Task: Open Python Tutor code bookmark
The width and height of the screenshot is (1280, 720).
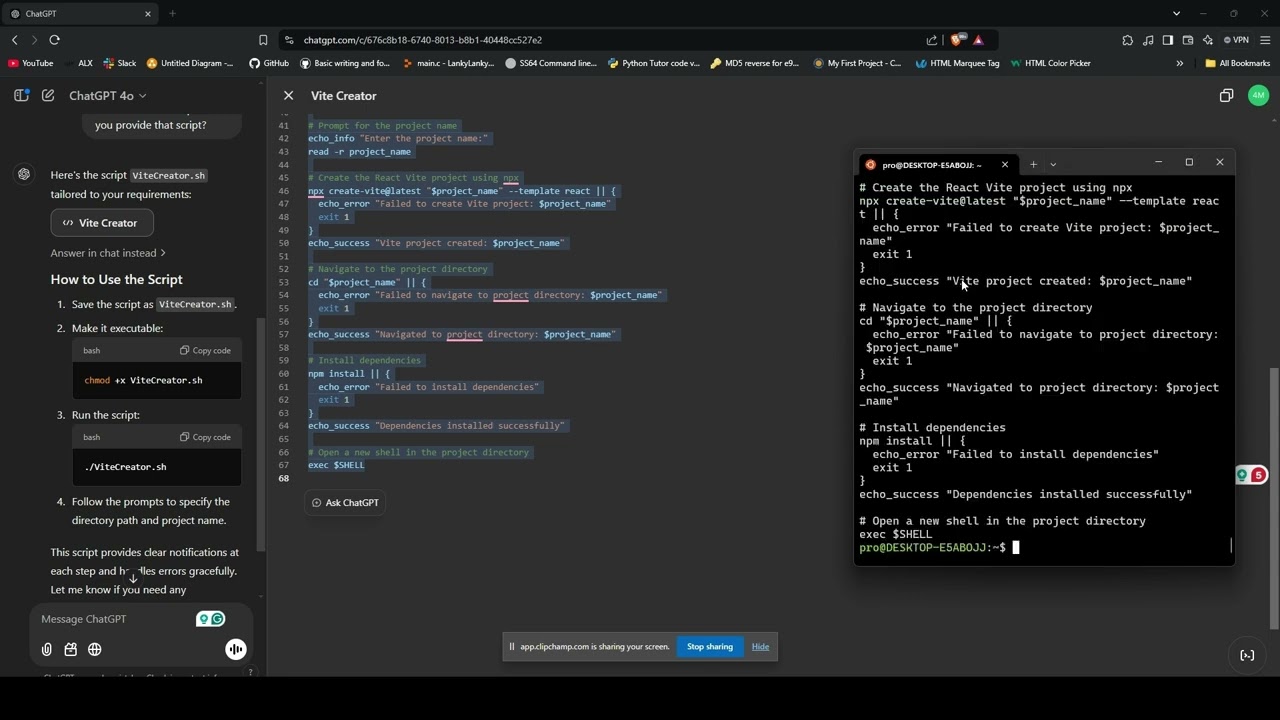Action: (653, 63)
